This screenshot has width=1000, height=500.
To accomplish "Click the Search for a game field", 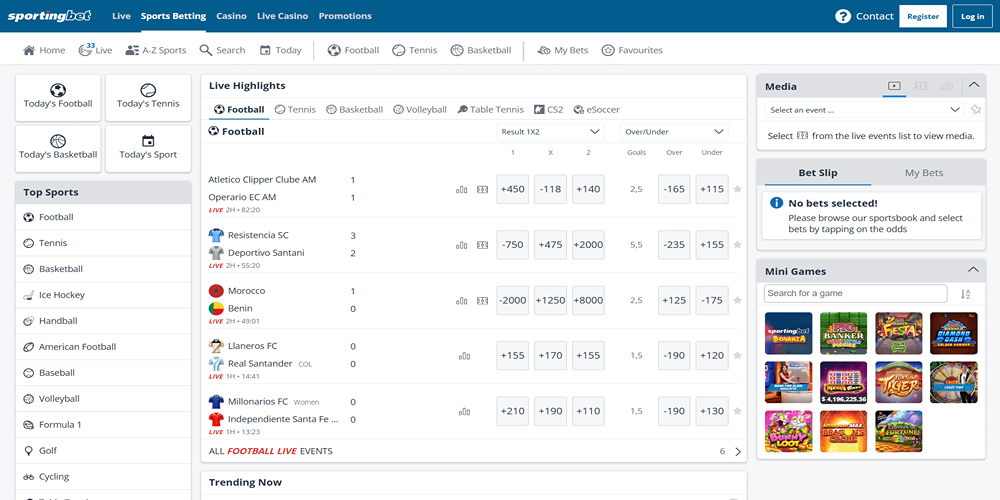I will pyautogui.click(x=855, y=293).
